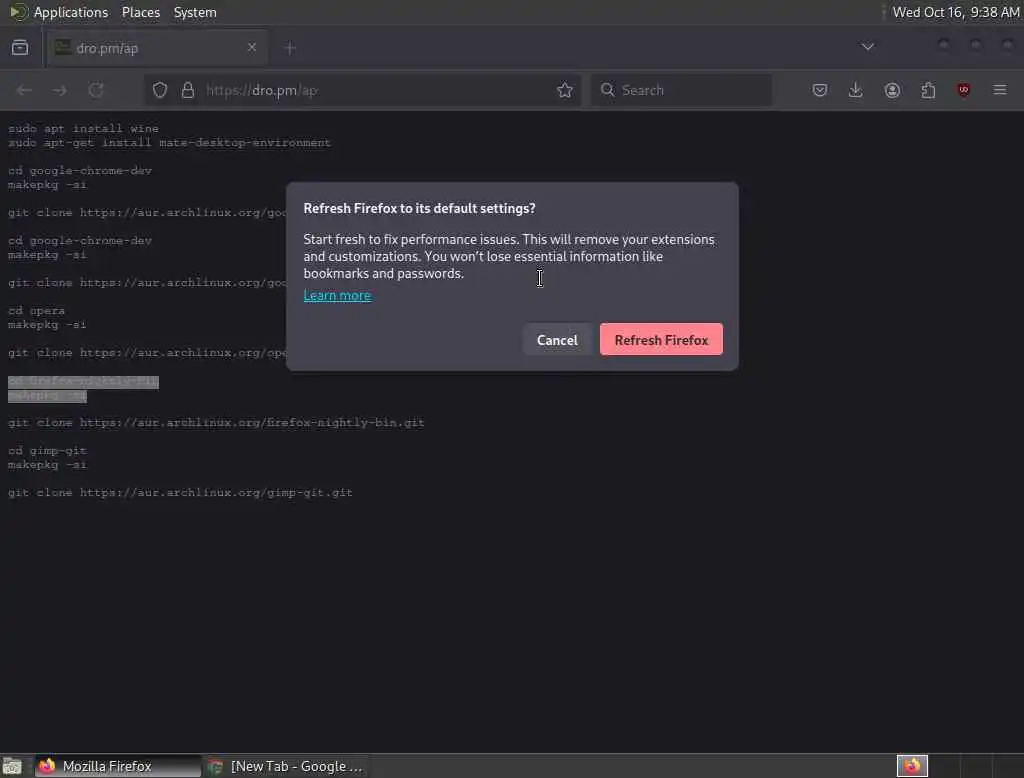Click show desktop icon in bottom panel

pyautogui.click(x=12, y=766)
